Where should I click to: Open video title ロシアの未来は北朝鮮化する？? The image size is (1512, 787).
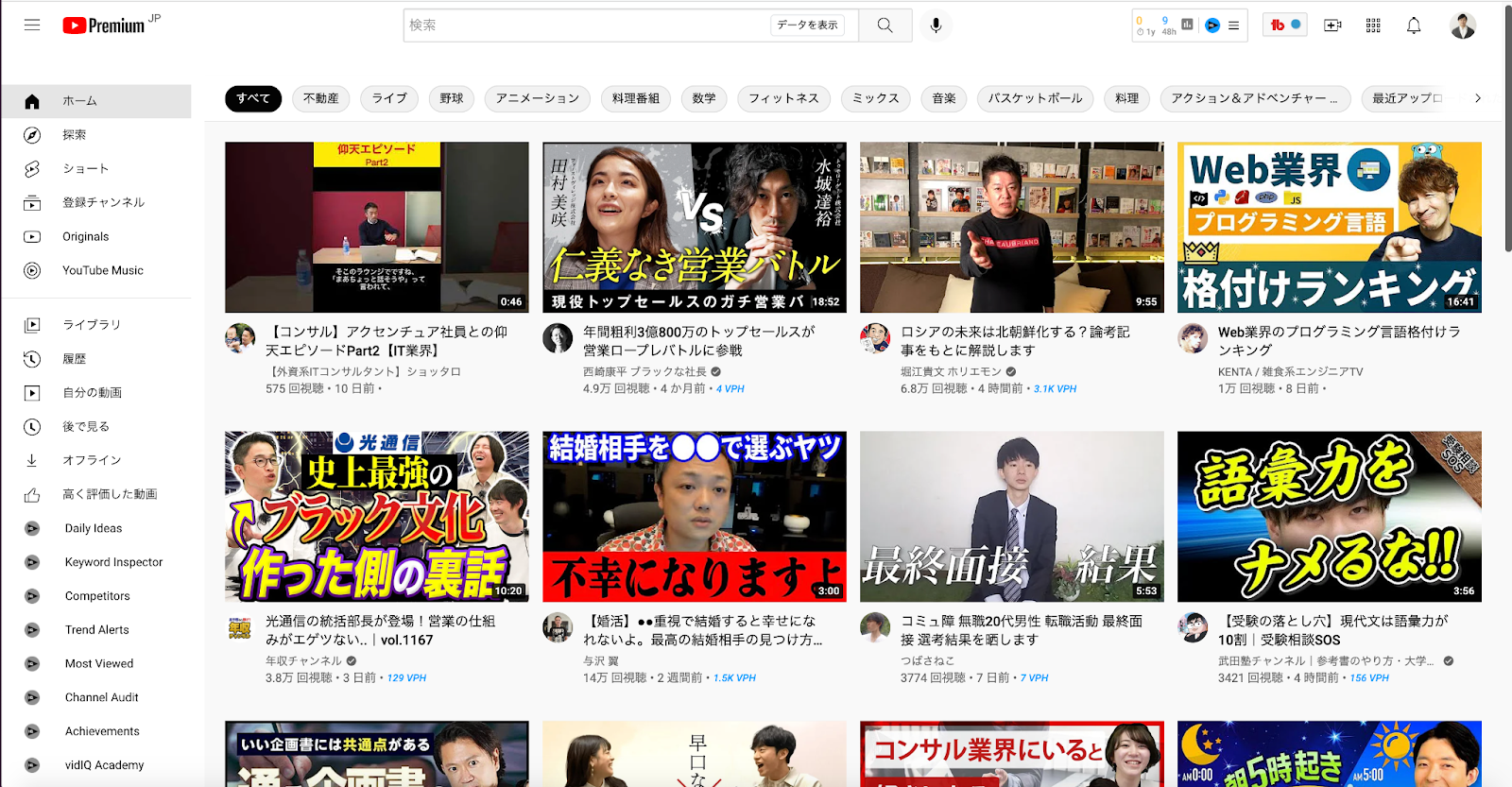pyautogui.click(x=1015, y=341)
